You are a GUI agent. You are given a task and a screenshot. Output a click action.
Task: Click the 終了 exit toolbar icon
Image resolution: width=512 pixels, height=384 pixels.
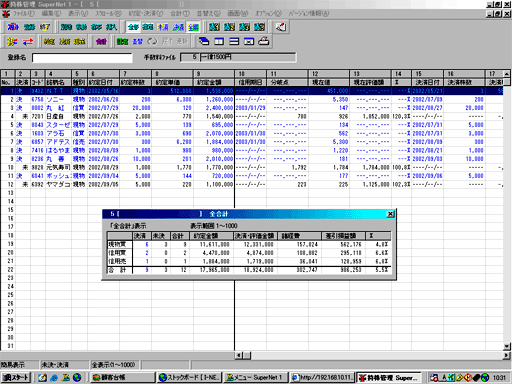click(45, 27)
